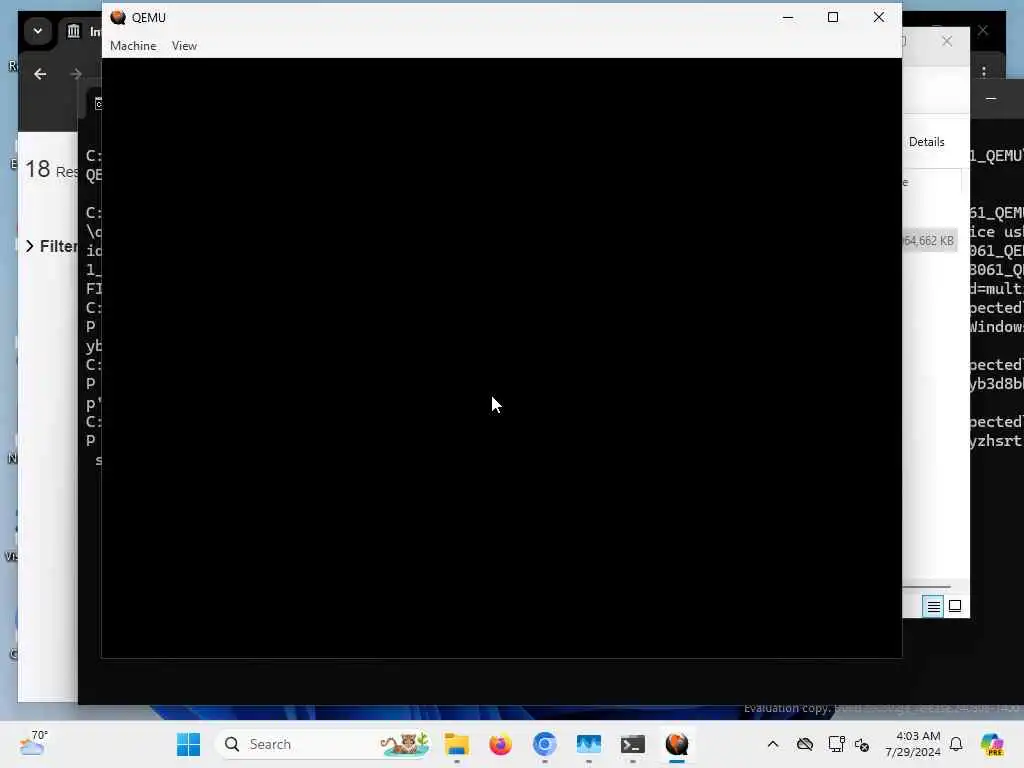This screenshot has width=1024, height=768.
Task: Minimize the QEMU window
Action: click(x=788, y=17)
